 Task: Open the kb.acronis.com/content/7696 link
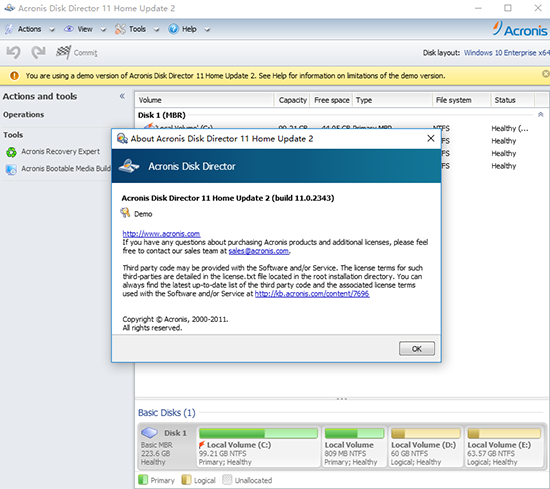(x=312, y=294)
